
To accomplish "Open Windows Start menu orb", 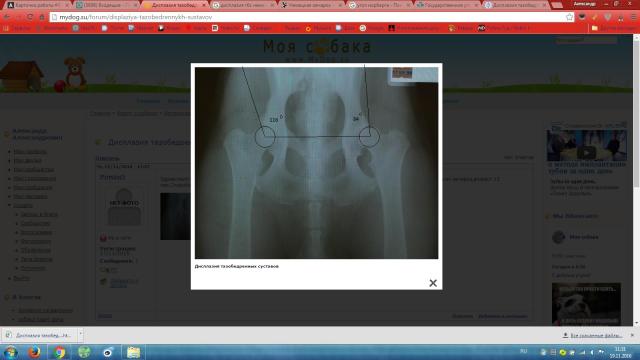I will point(10,352).
